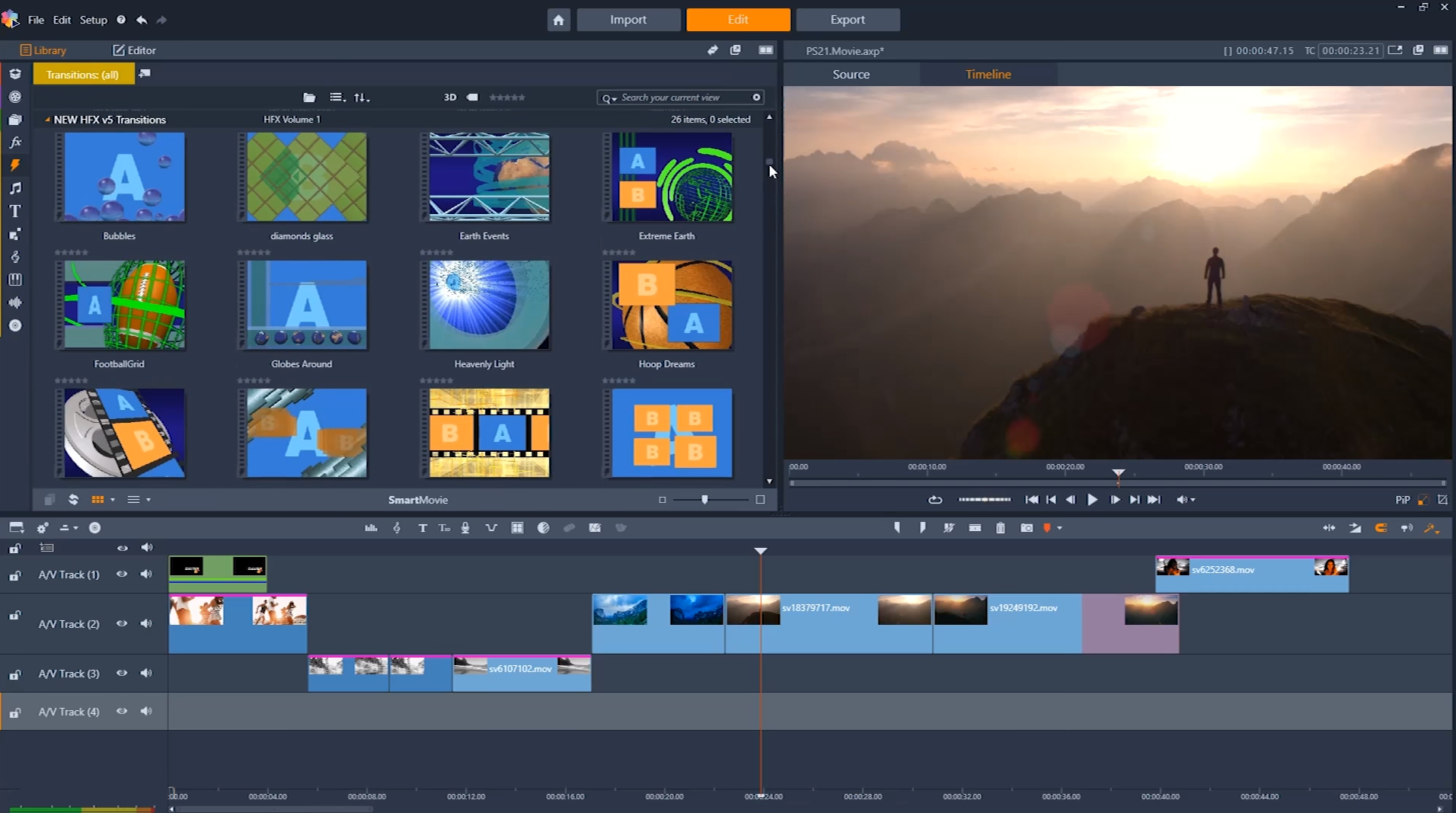Lock A/V Track (4)
The image size is (1456, 813).
(x=14, y=713)
